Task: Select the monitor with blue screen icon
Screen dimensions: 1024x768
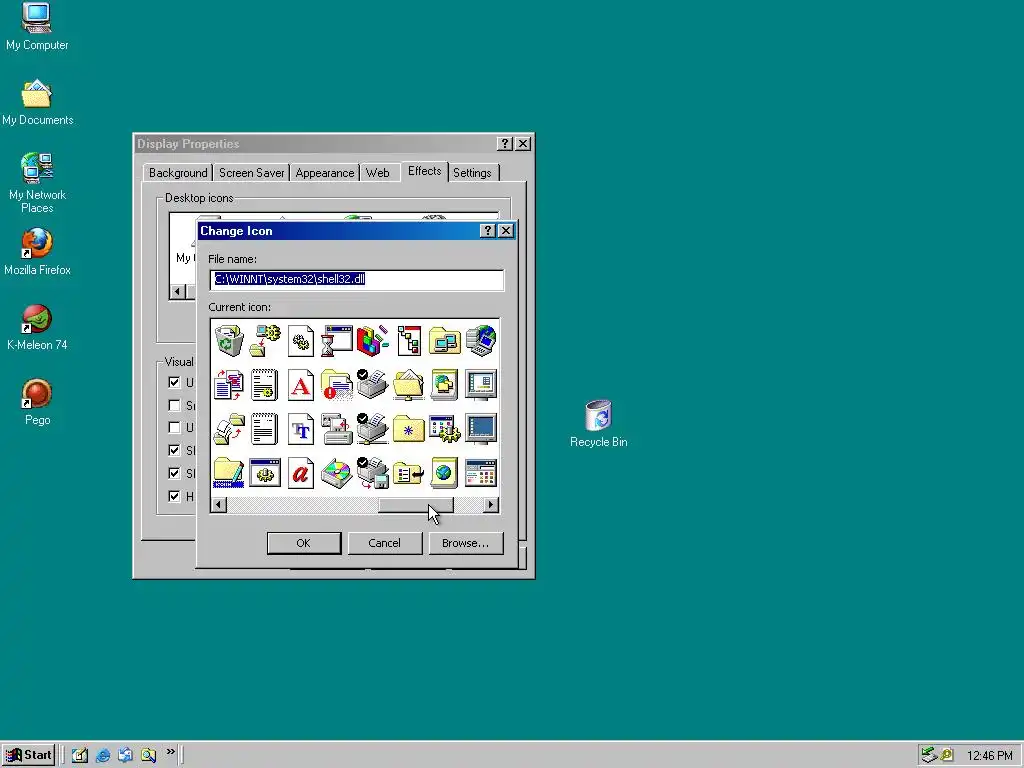Action: pyautogui.click(x=481, y=429)
